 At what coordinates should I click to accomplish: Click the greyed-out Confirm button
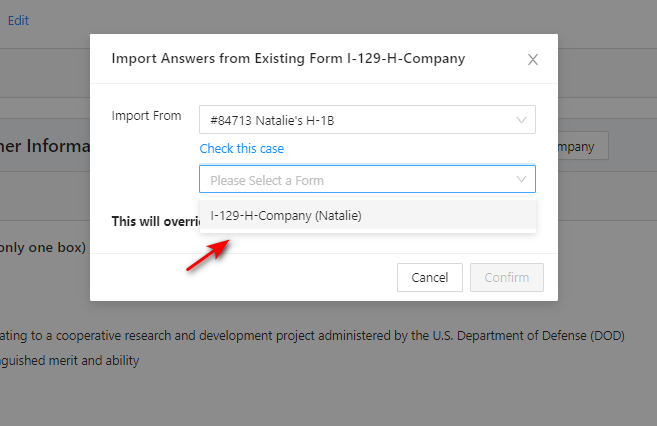pyautogui.click(x=506, y=277)
